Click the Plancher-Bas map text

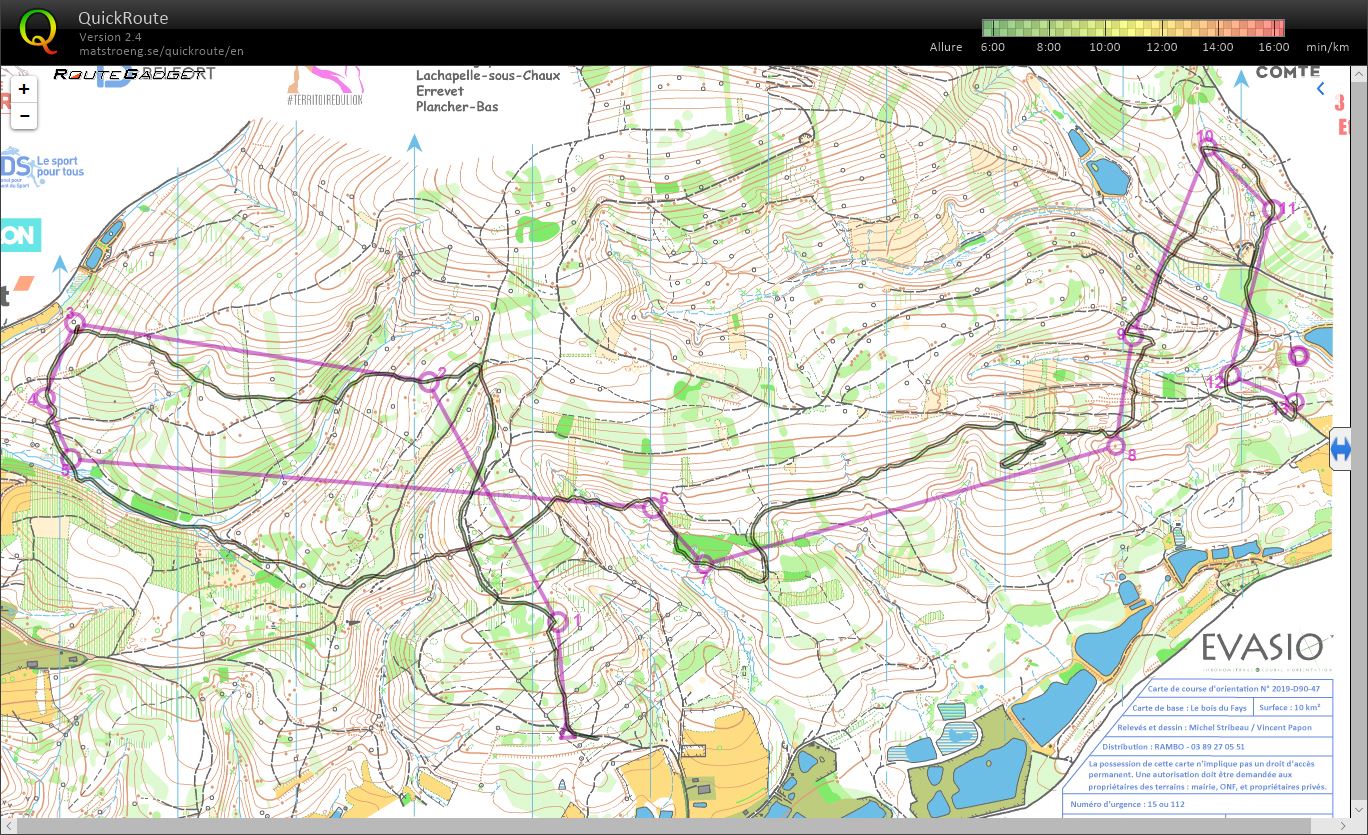click(x=457, y=106)
